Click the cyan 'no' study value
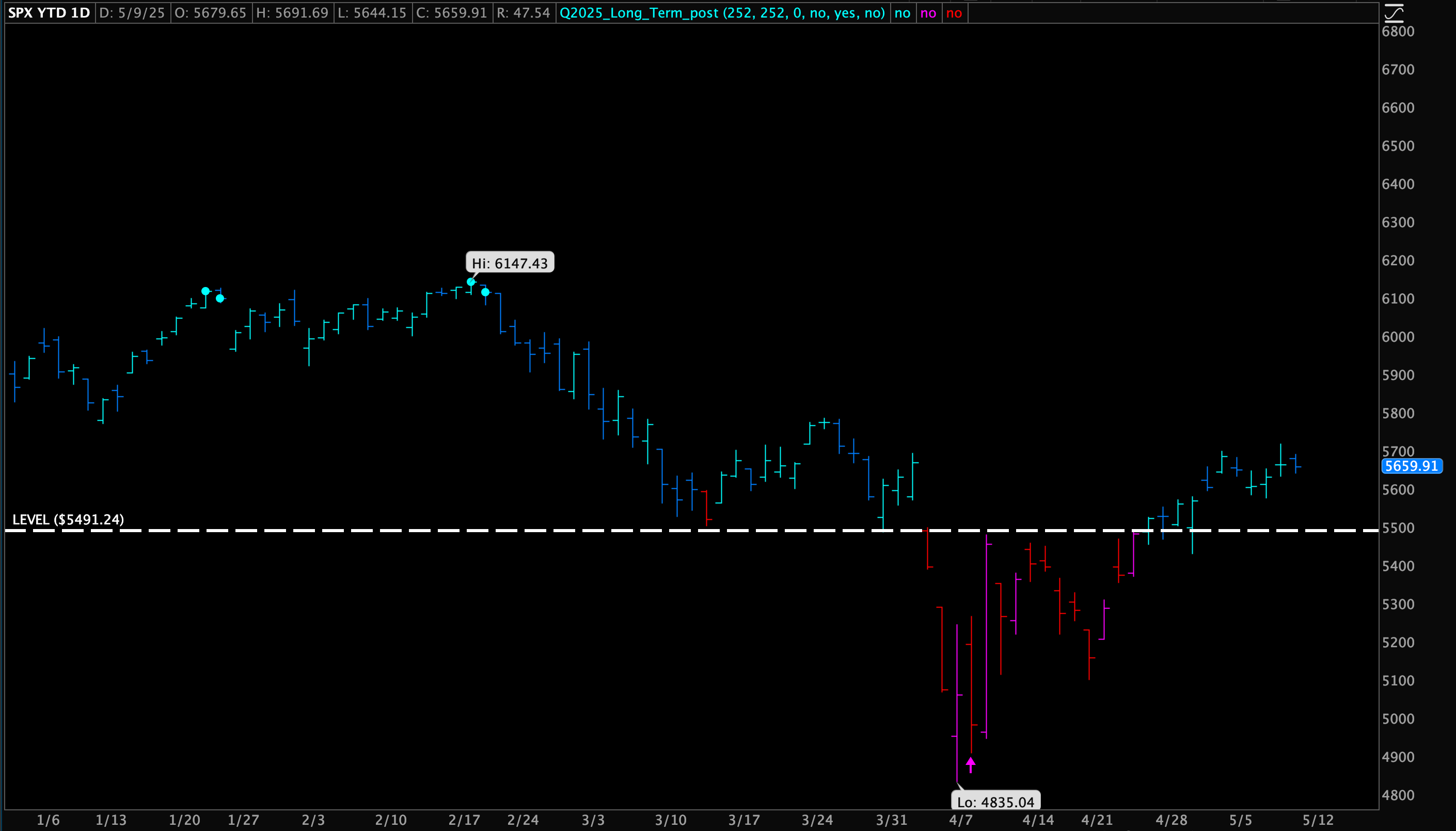1456x831 pixels. click(x=903, y=12)
